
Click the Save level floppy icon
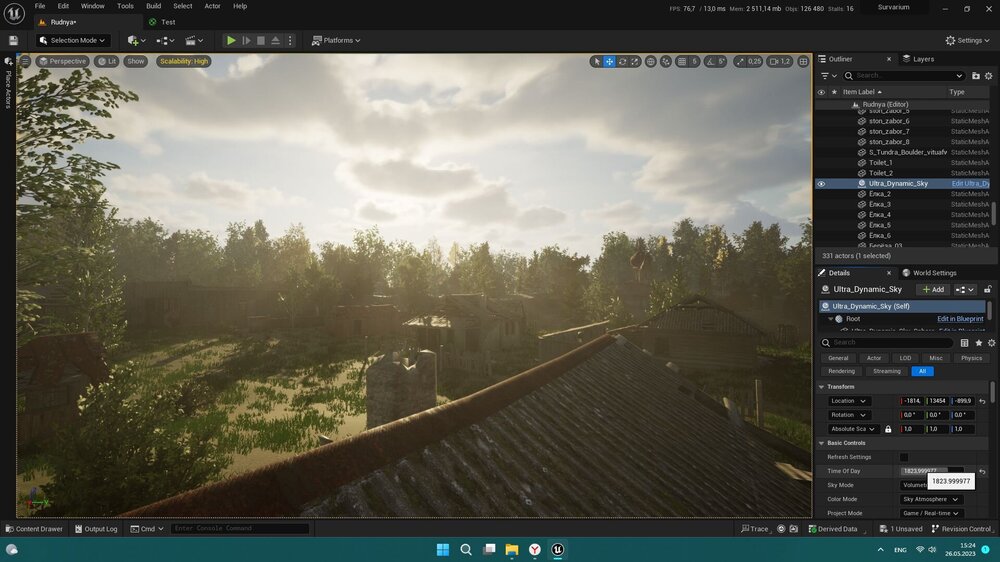click(x=13, y=40)
